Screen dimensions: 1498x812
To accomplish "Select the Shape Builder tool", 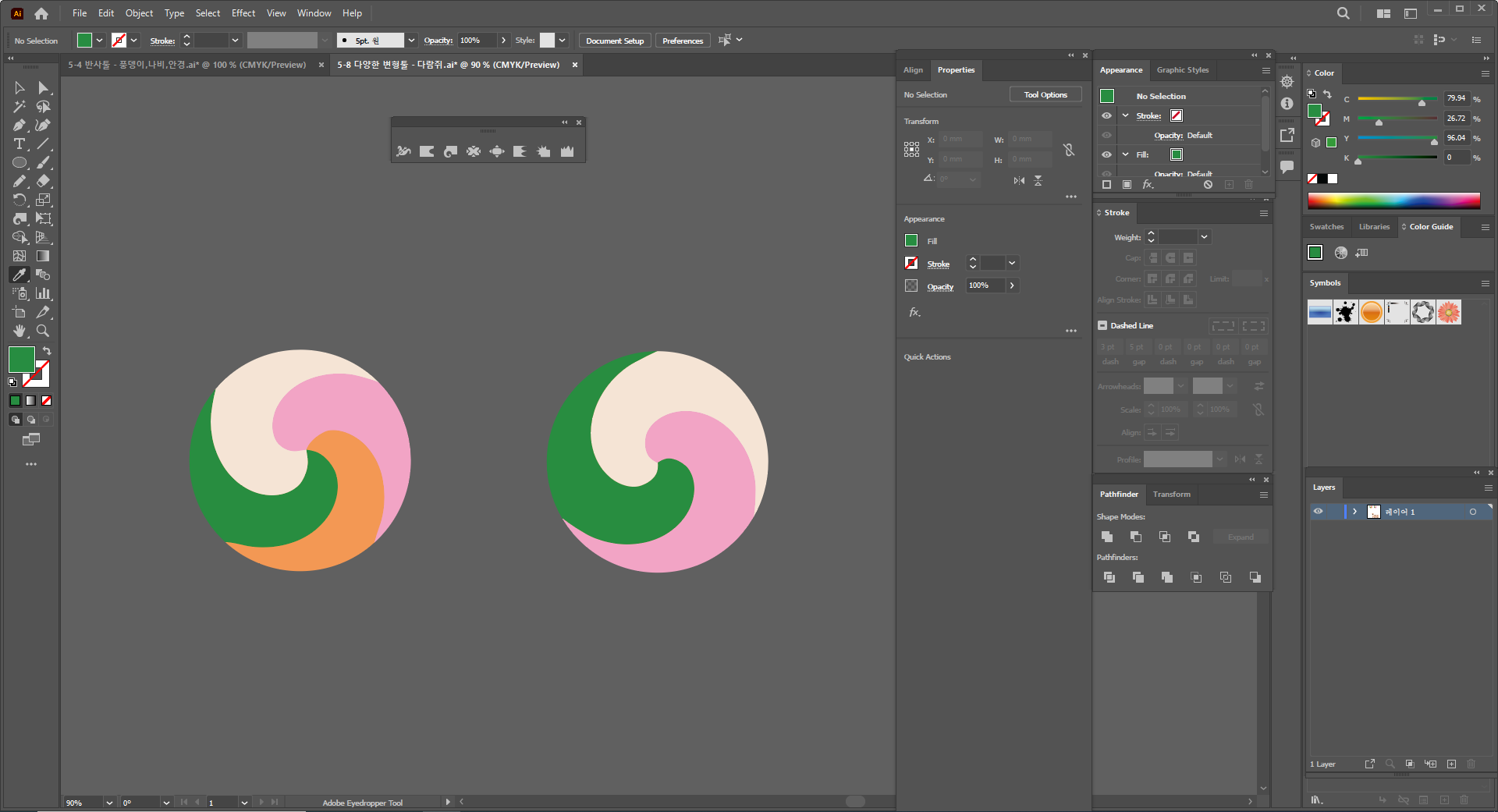I will tap(20, 238).
